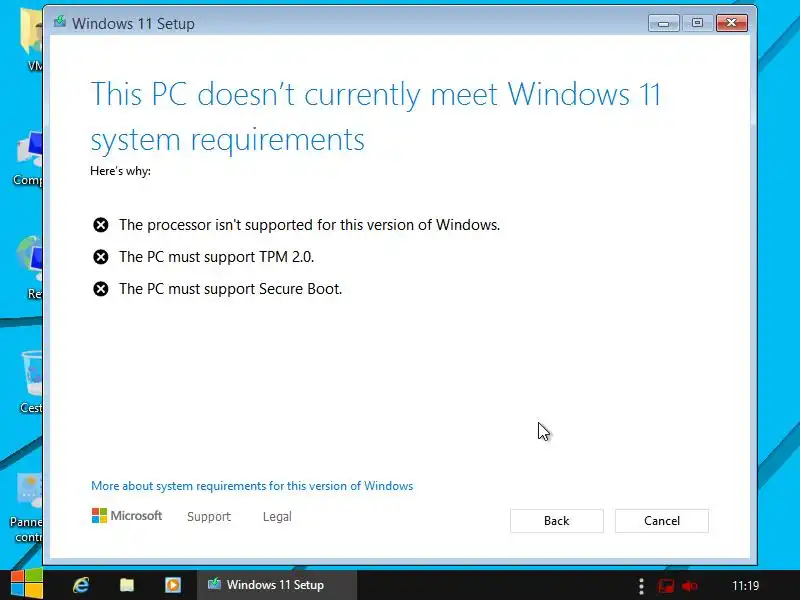The height and width of the screenshot is (600, 800).
Task: Open the Support link
Action: 209,516
